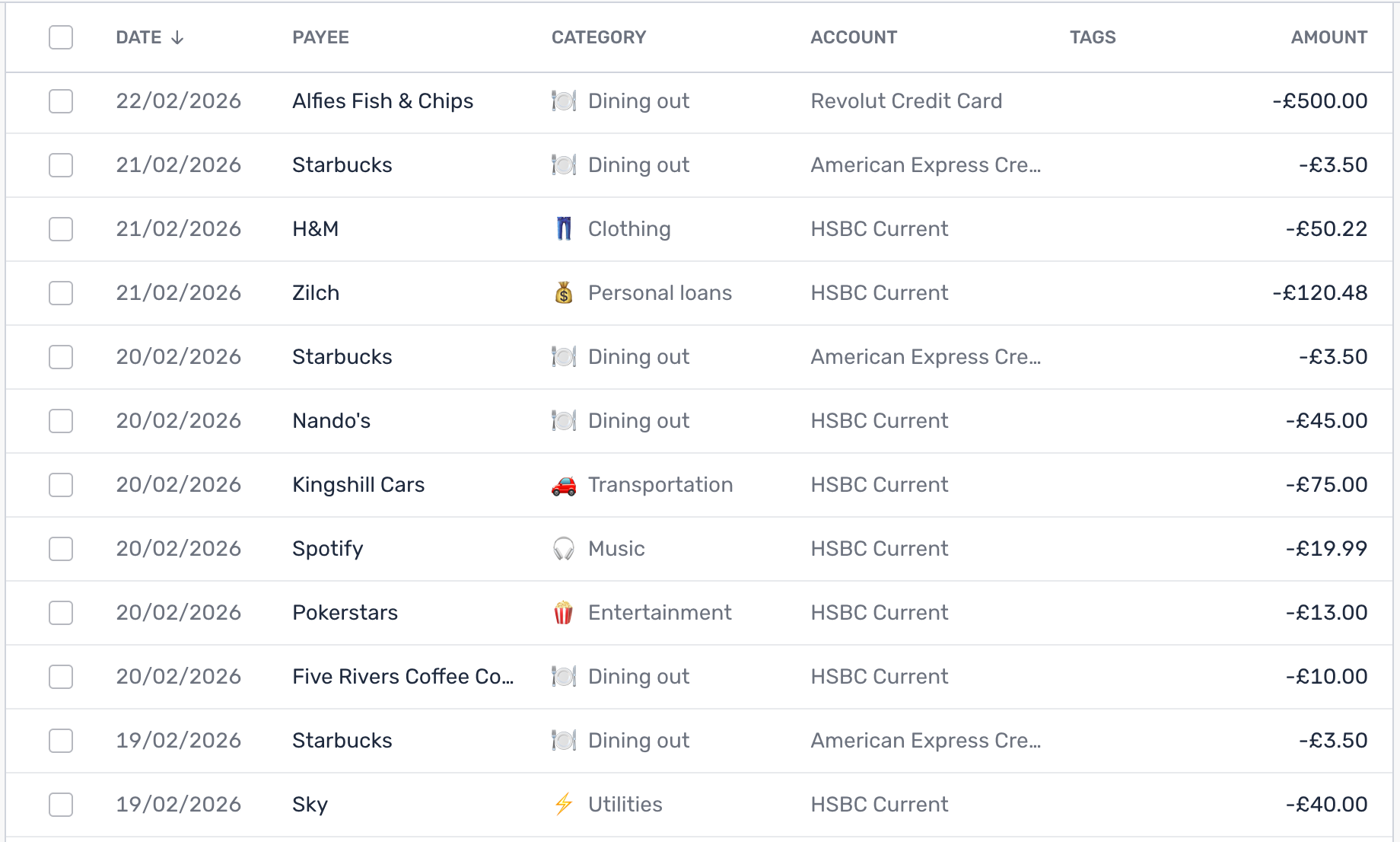Click the HSBC Current account on Nando's row
This screenshot has height=842, width=1400.
click(879, 420)
